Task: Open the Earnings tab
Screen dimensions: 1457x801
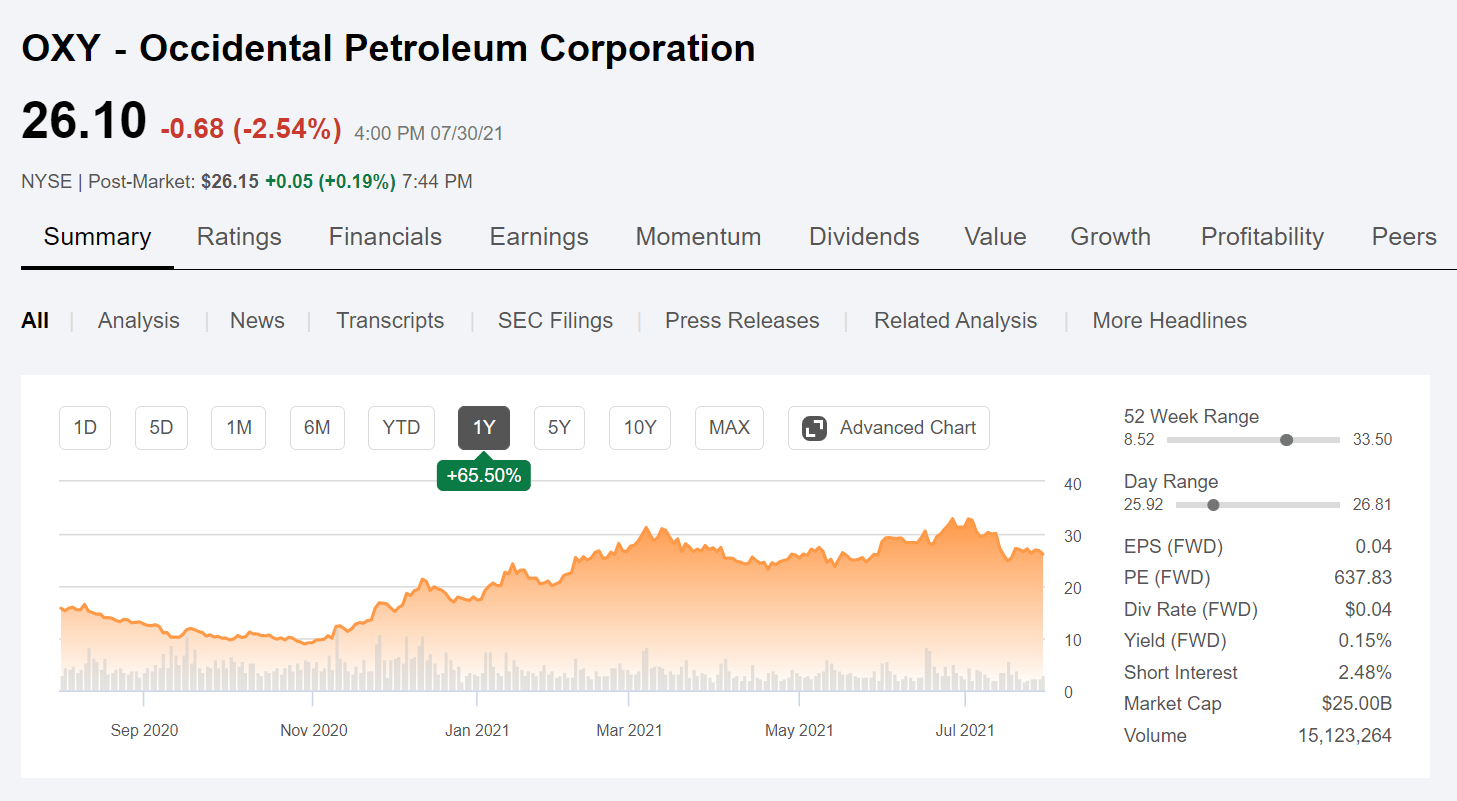Action: pos(539,237)
